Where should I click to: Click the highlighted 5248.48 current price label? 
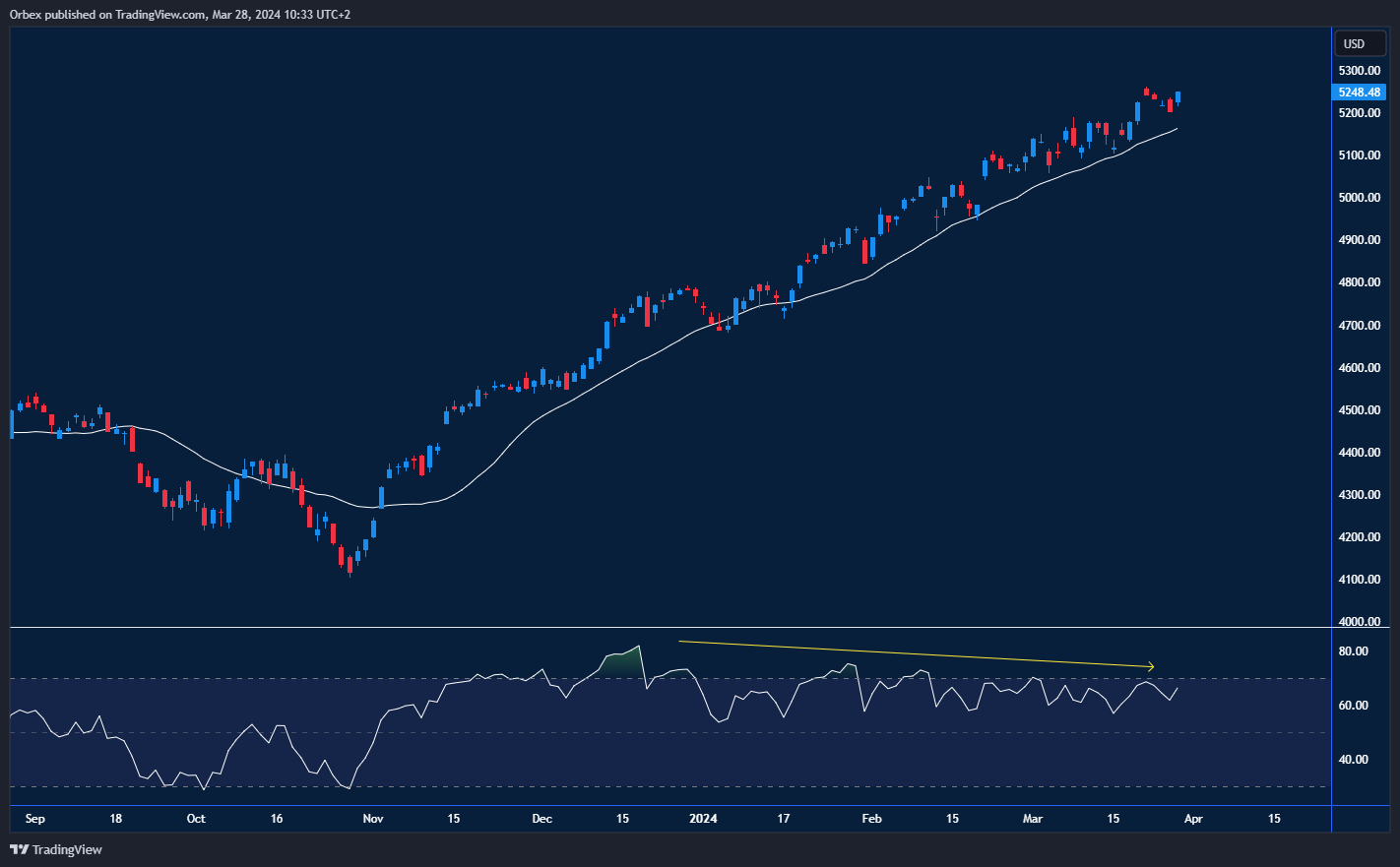1359,93
